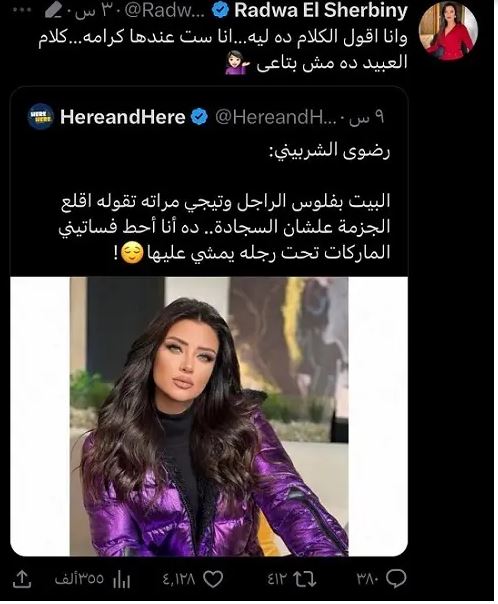The height and width of the screenshot is (604, 498).
Task: Click Radwa El Sherbiny's verified badge
Action: tap(221, 11)
